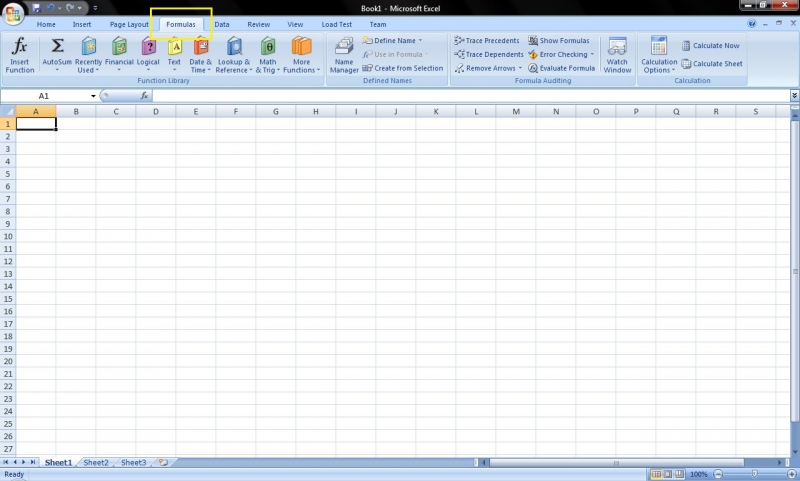Open the Logical functions library
The image size is (800, 481).
click(148, 55)
